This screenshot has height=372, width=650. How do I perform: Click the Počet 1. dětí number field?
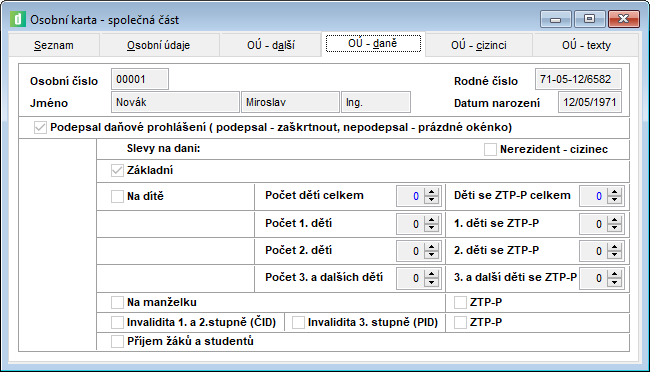pyautogui.click(x=410, y=224)
